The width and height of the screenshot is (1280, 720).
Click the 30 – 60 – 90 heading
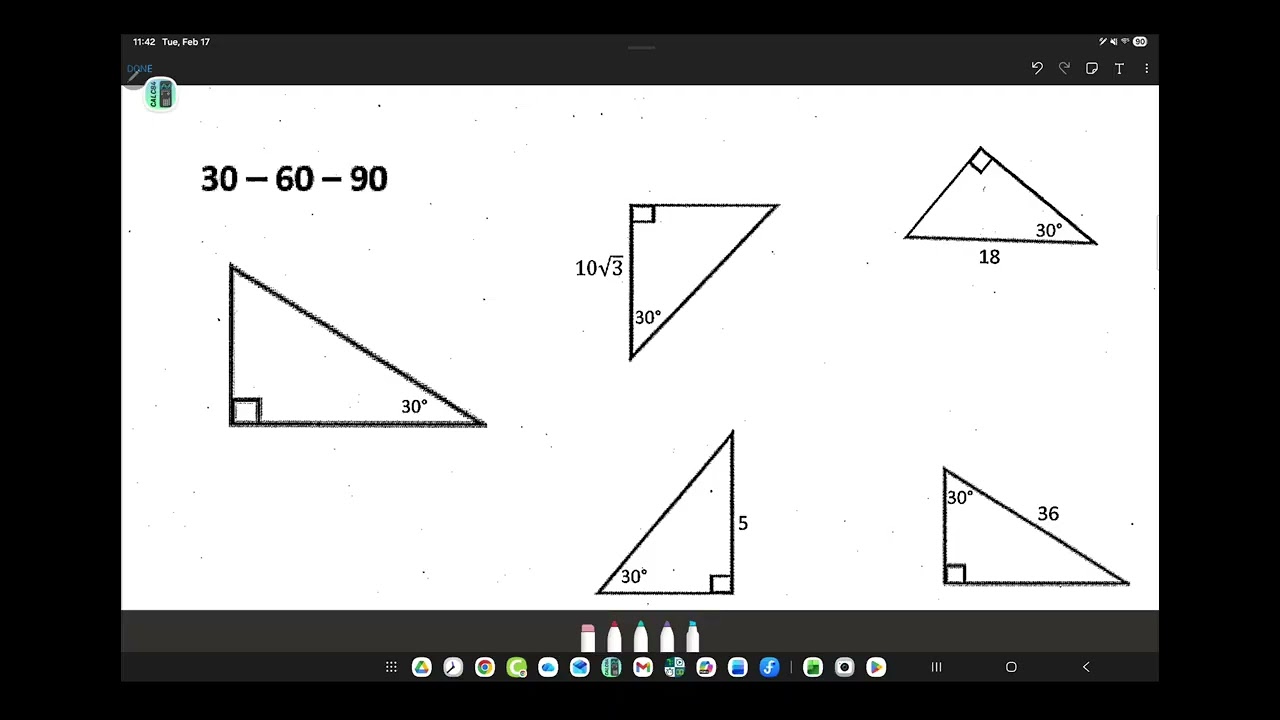[294, 179]
